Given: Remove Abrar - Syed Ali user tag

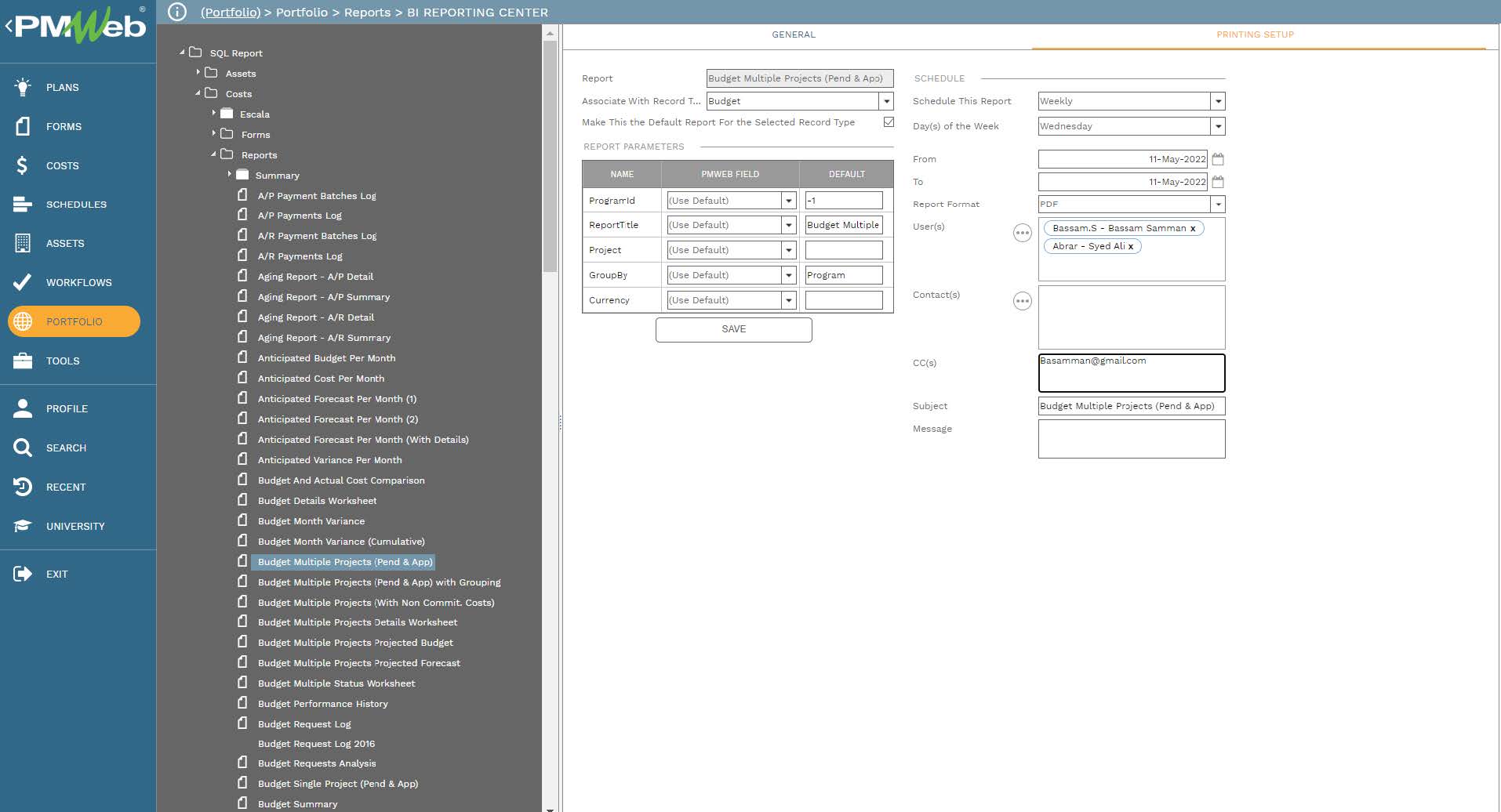Looking at the screenshot, I should tap(1130, 247).
